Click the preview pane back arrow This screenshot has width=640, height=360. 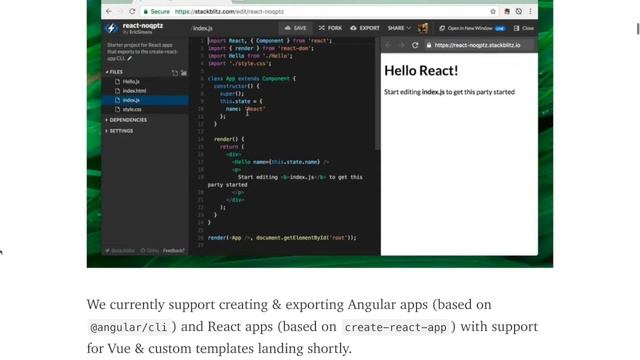(389, 45)
